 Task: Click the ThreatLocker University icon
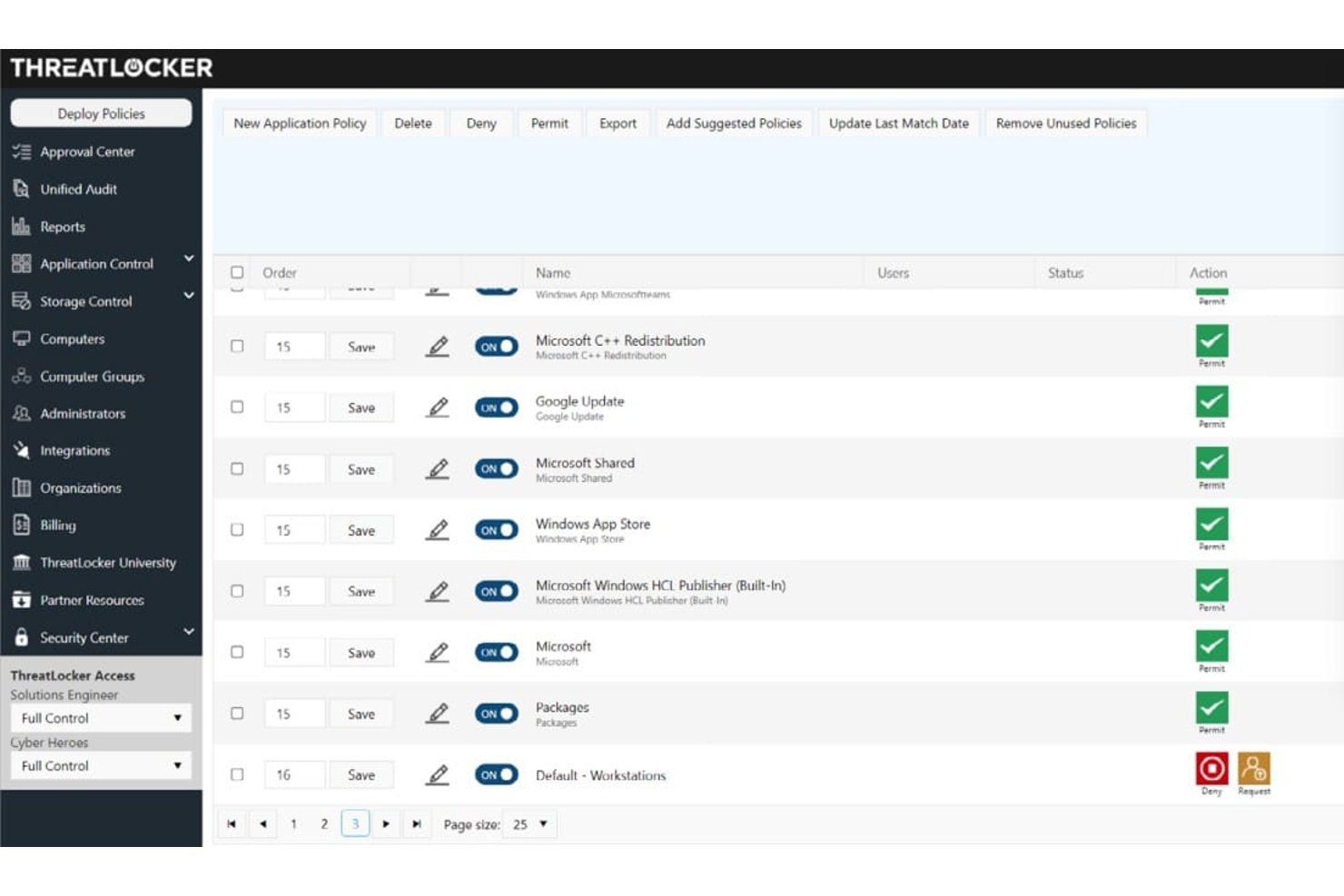pos(22,563)
